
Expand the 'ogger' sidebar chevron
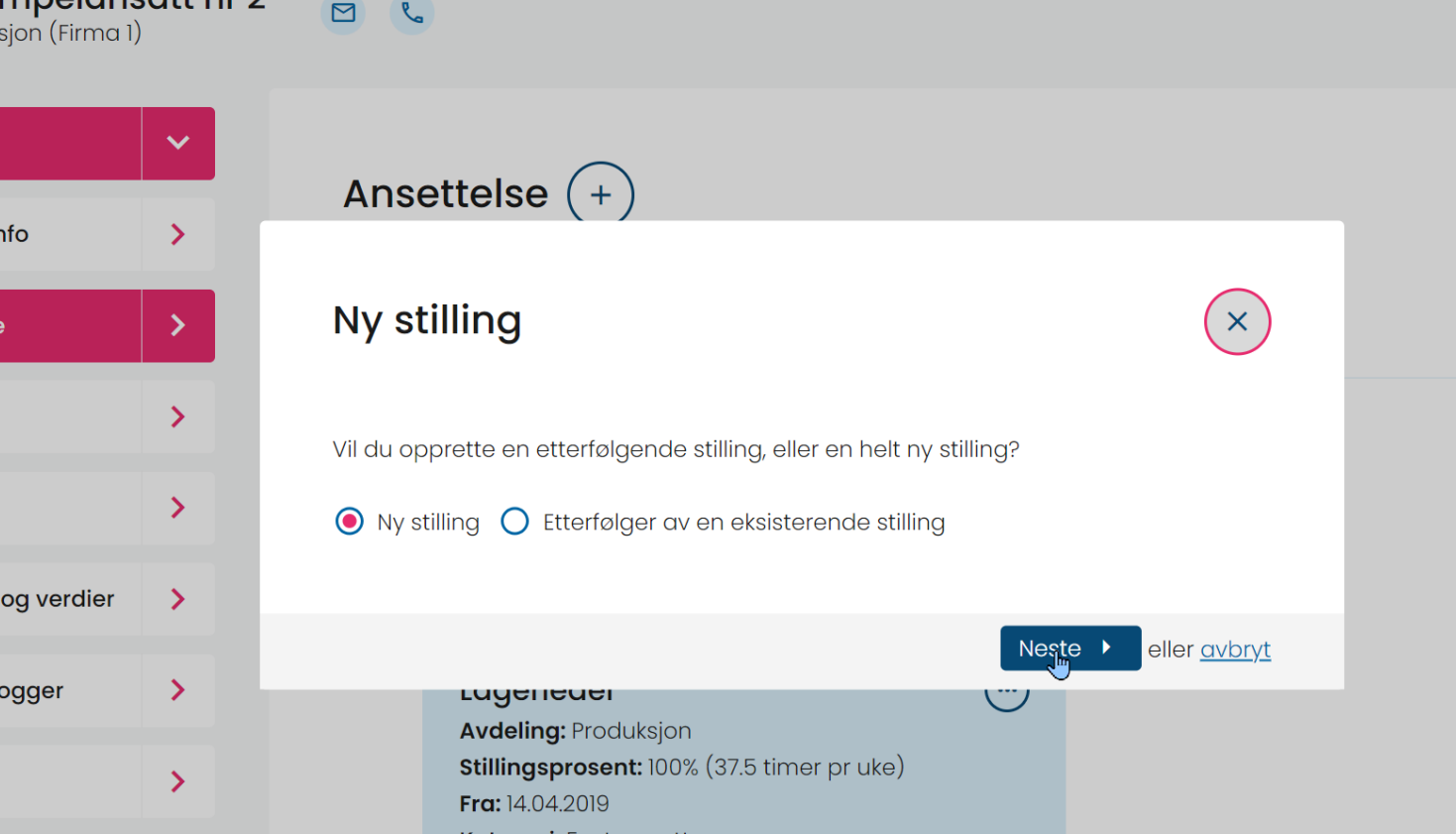(178, 690)
